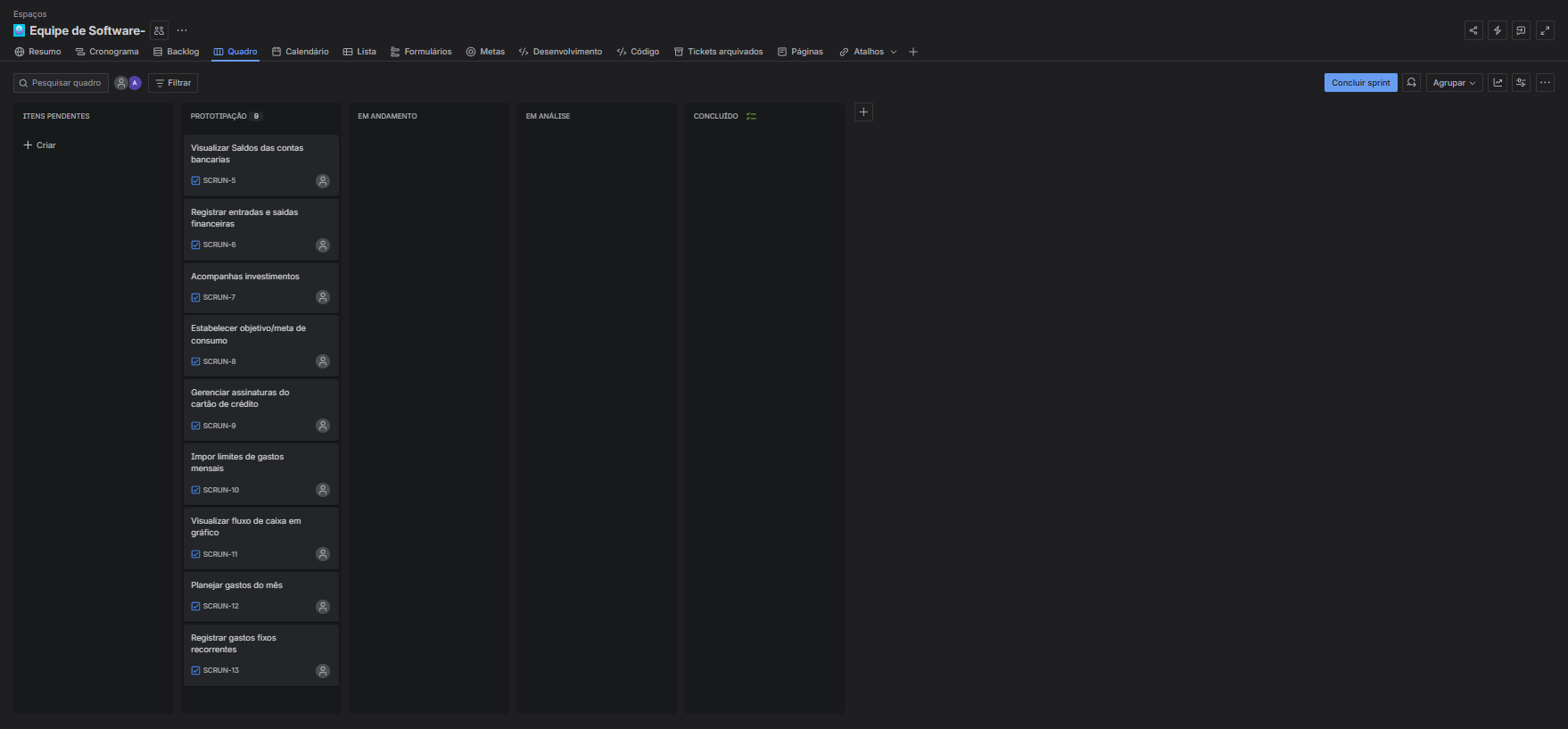Image resolution: width=1568 pixels, height=729 pixels.
Task: Click the task type checkbox icon on SCRUN-12
Action: tap(195, 606)
